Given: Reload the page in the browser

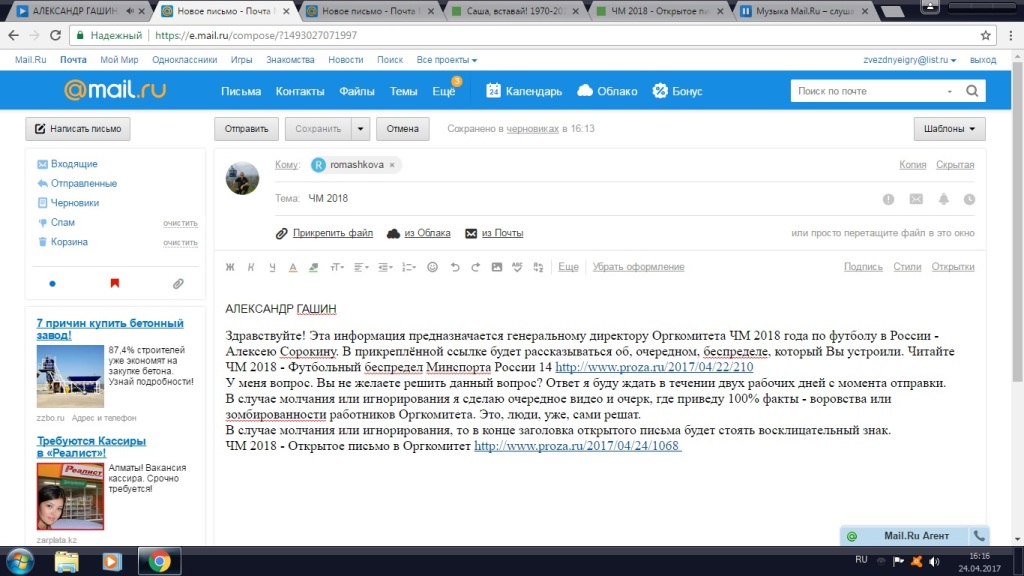Looking at the screenshot, I should pyautogui.click(x=56, y=35).
